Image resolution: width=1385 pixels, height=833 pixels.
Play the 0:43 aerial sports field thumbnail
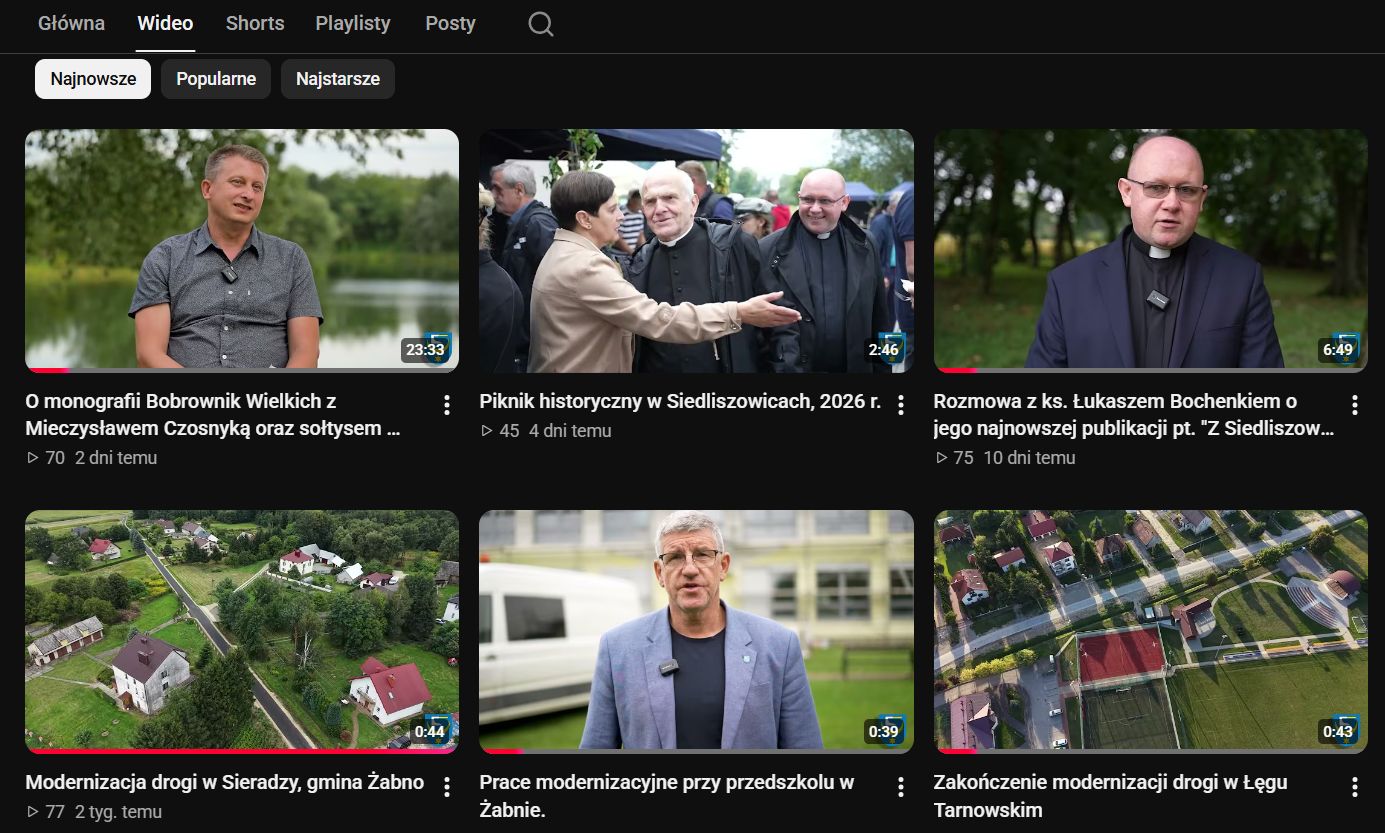1150,632
